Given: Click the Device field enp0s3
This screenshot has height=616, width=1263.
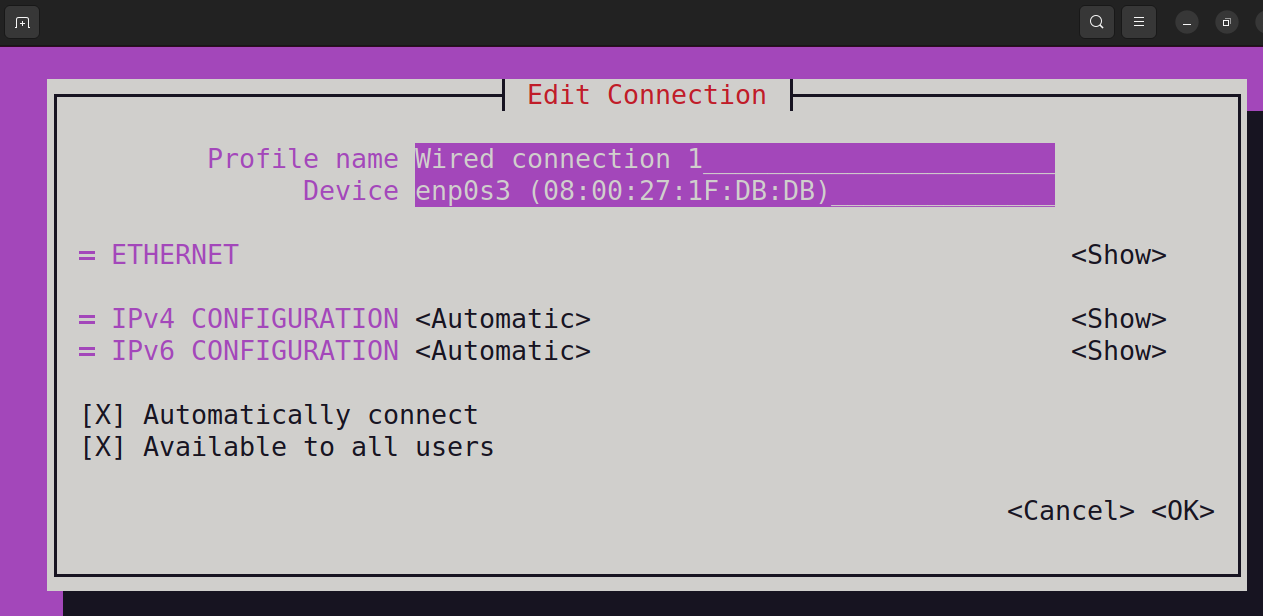Looking at the screenshot, I should point(735,191).
